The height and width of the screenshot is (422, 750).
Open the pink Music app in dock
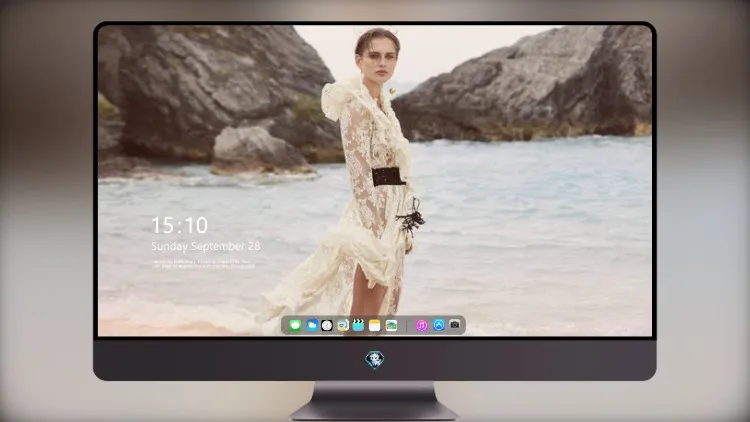pyautogui.click(x=421, y=326)
